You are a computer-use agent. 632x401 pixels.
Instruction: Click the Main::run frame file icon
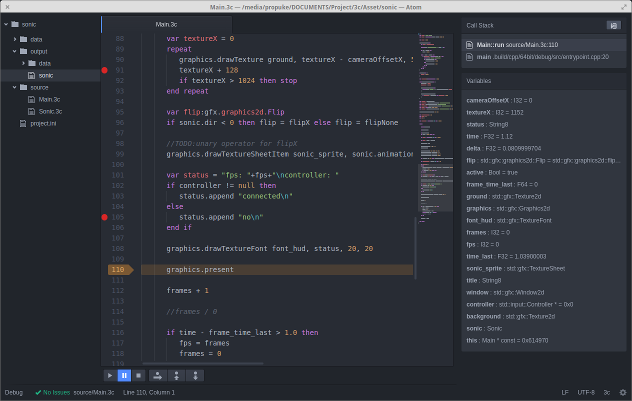pyautogui.click(x=469, y=45)
